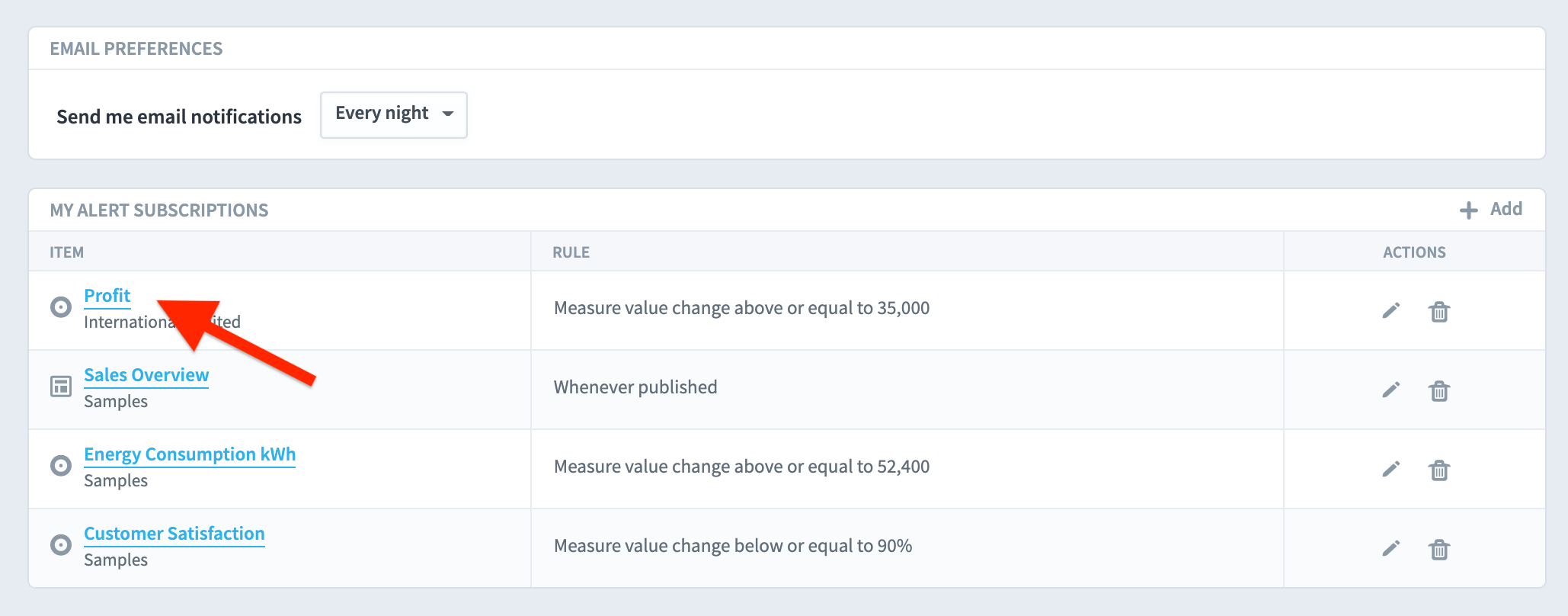Click the plus icon beside Add

coord(1469,210)
